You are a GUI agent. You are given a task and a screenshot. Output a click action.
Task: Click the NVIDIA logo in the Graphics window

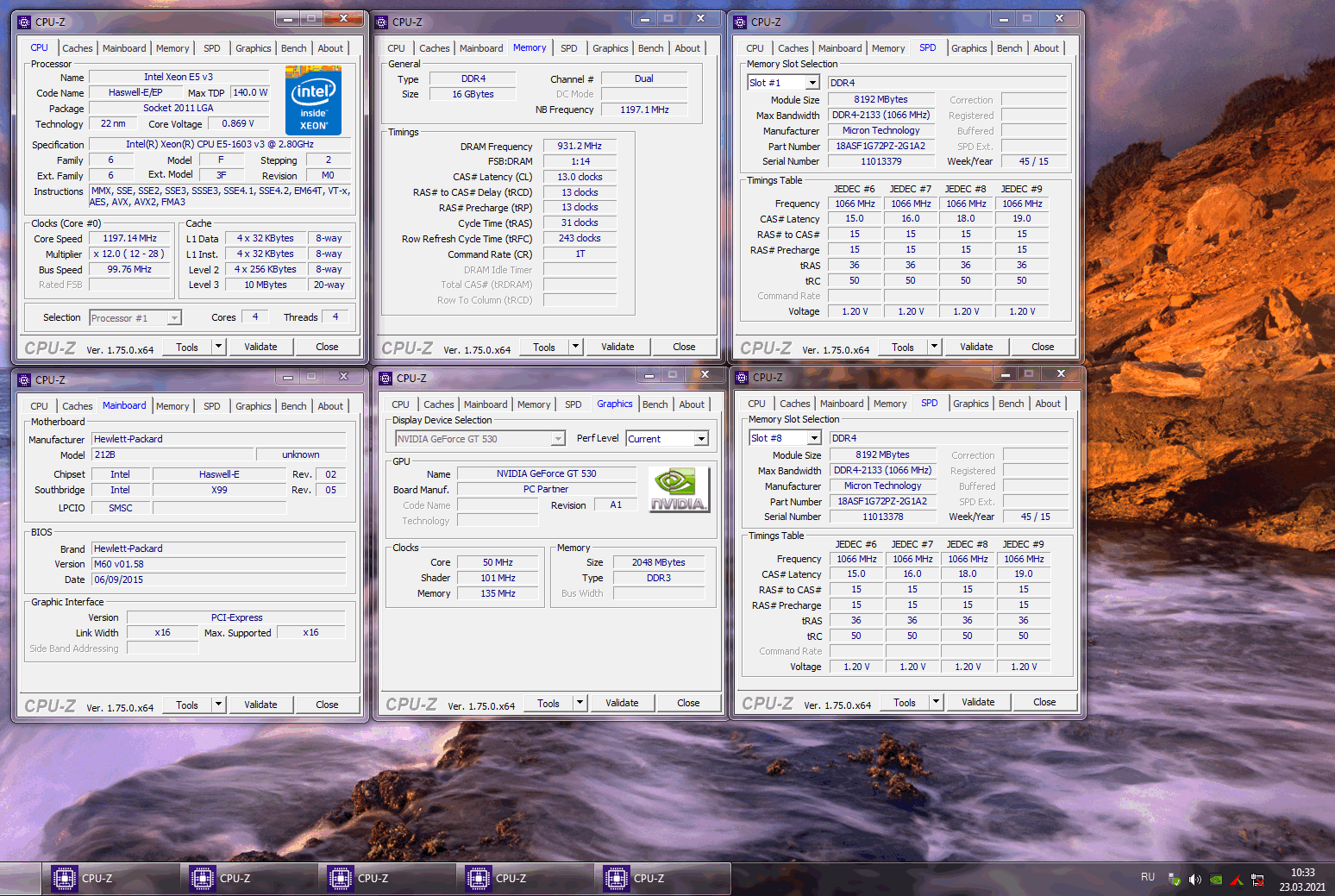point(678,490)
